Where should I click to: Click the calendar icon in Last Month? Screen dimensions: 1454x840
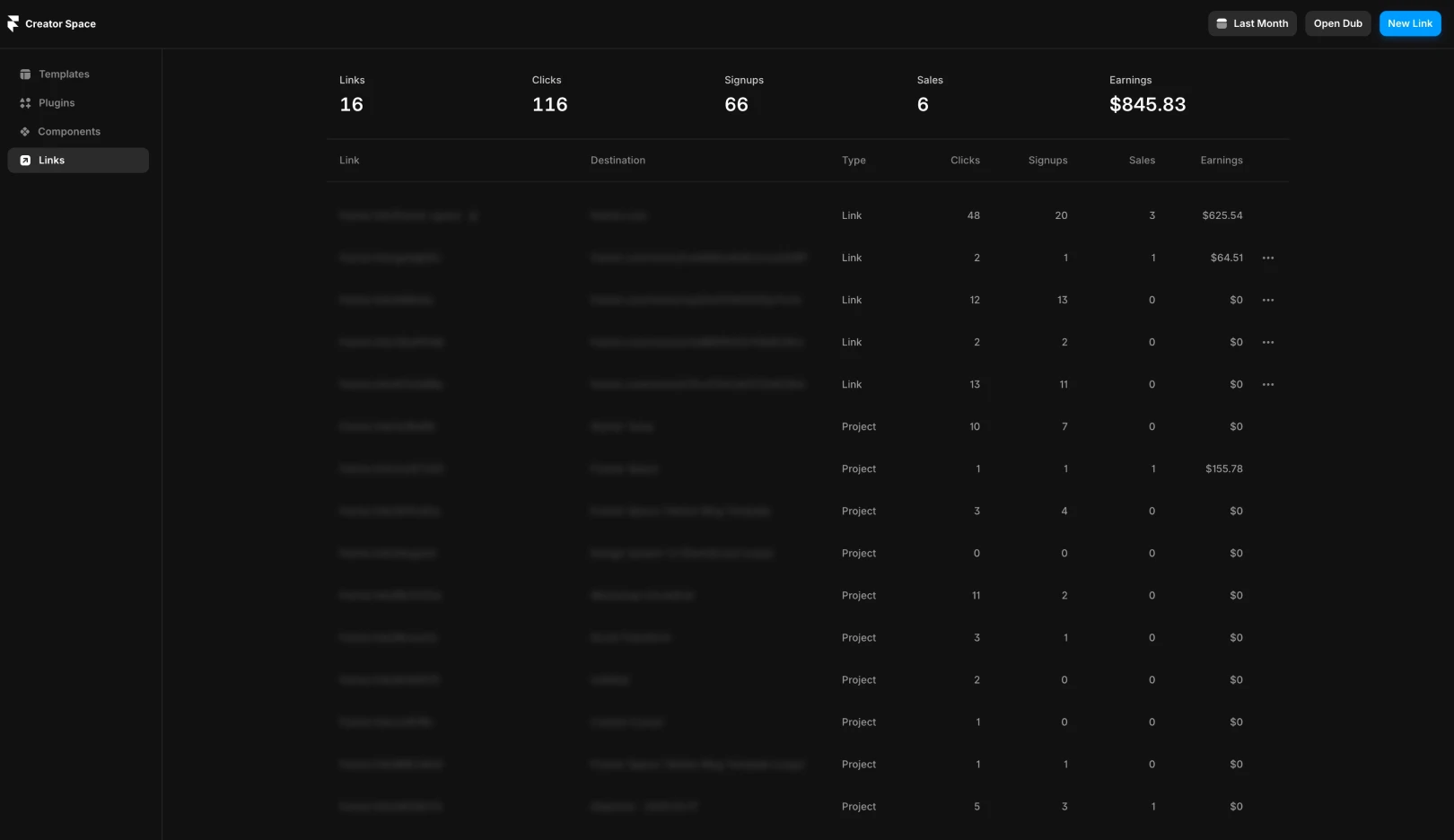[x=1222, y=23]
